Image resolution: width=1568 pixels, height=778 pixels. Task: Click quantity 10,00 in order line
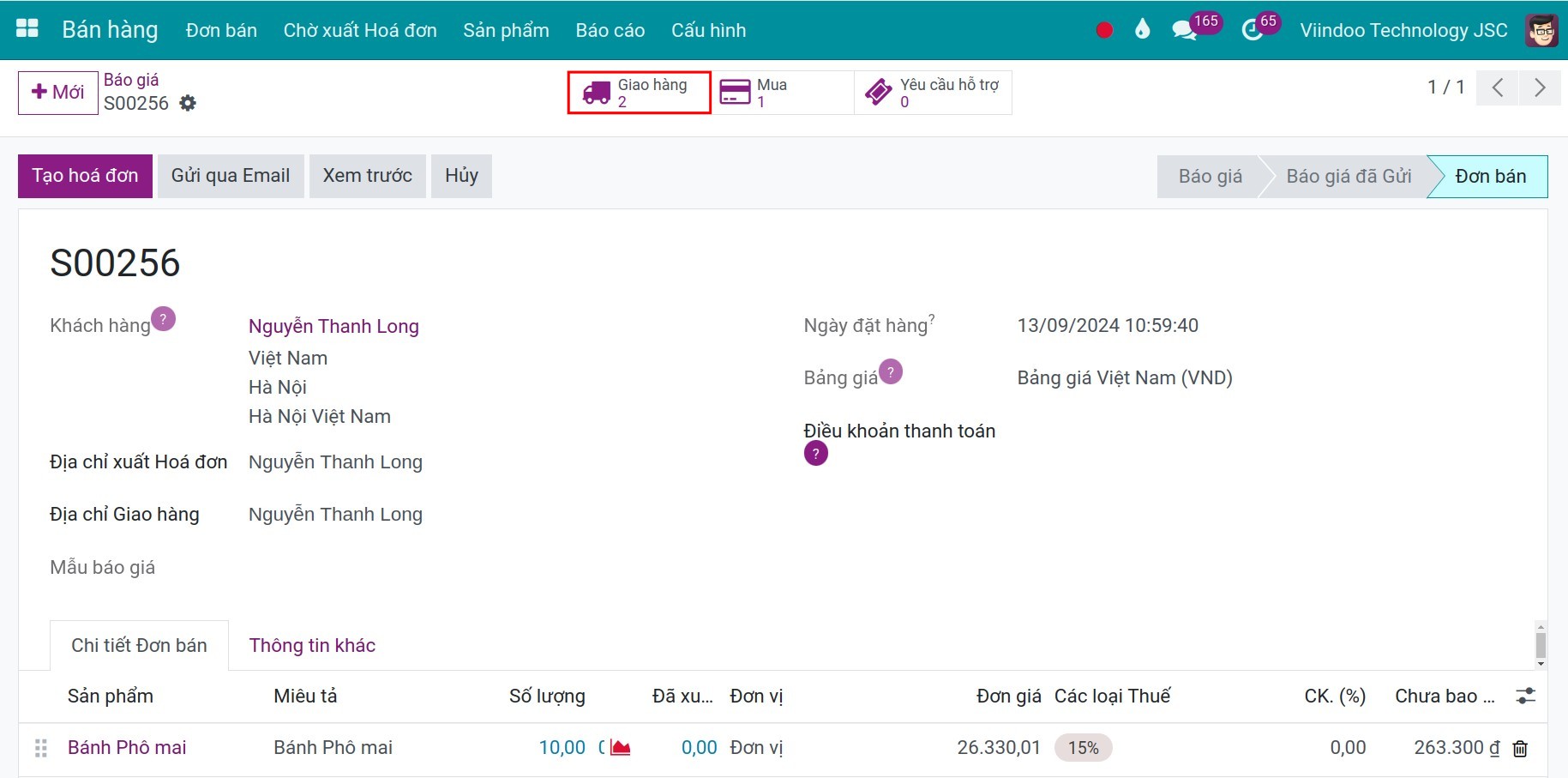tap(562, 748)
